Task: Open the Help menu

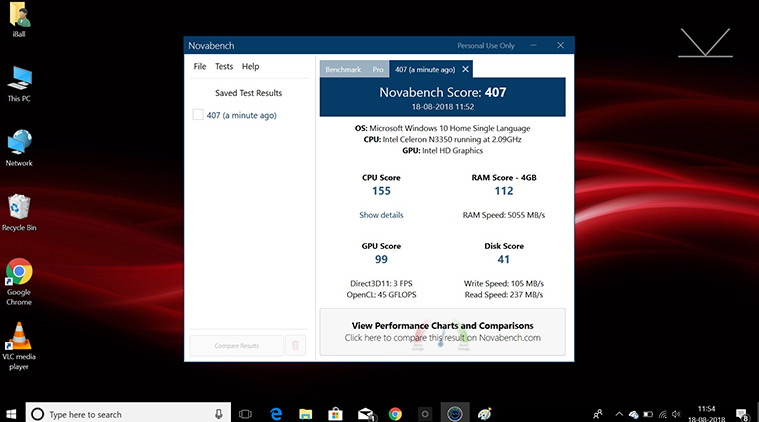Action: click(x=250, y=66)
